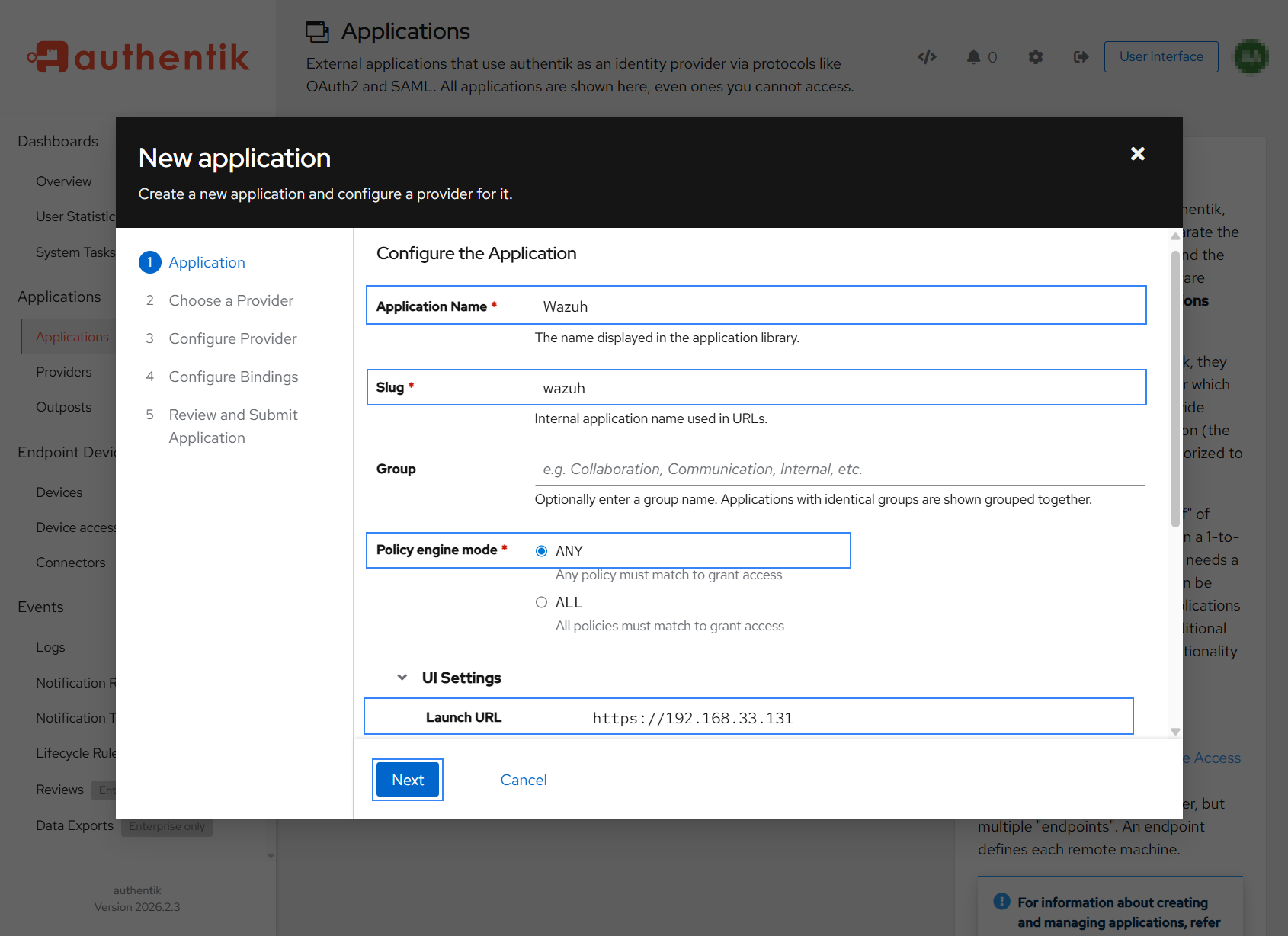Viewport: 1288px width, 936px height.
Task: Expand the Dashboards sidebar section
Action: coord(58,141)
